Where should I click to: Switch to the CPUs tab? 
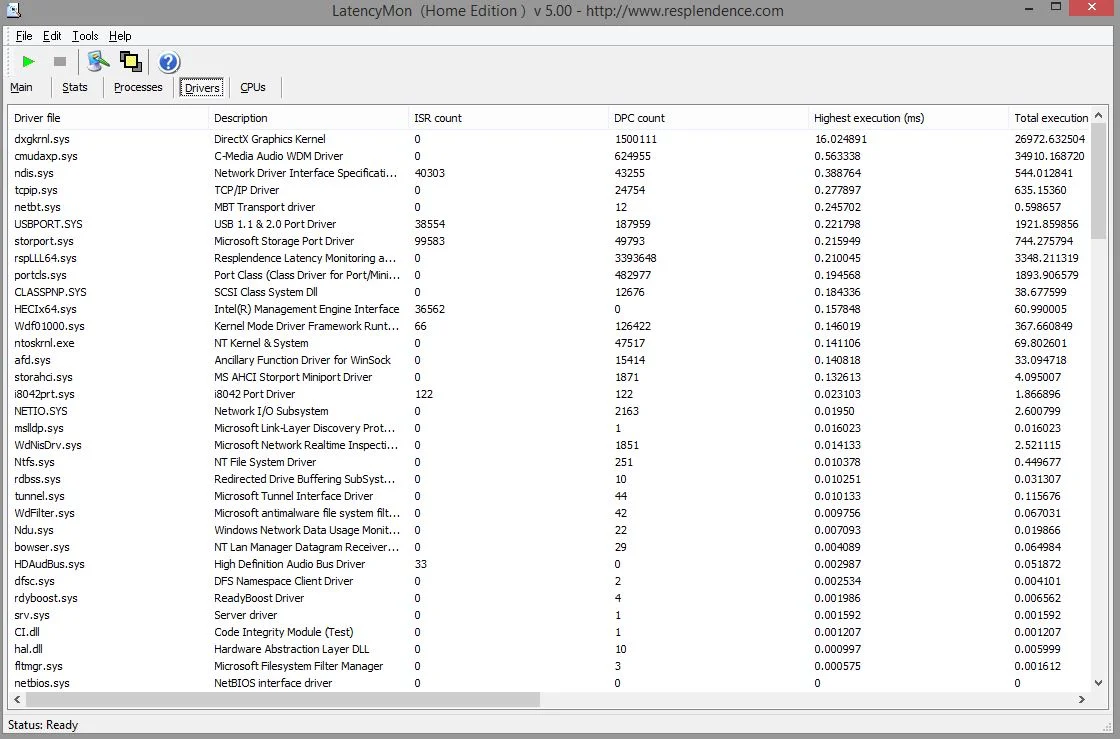coord(253,87)
